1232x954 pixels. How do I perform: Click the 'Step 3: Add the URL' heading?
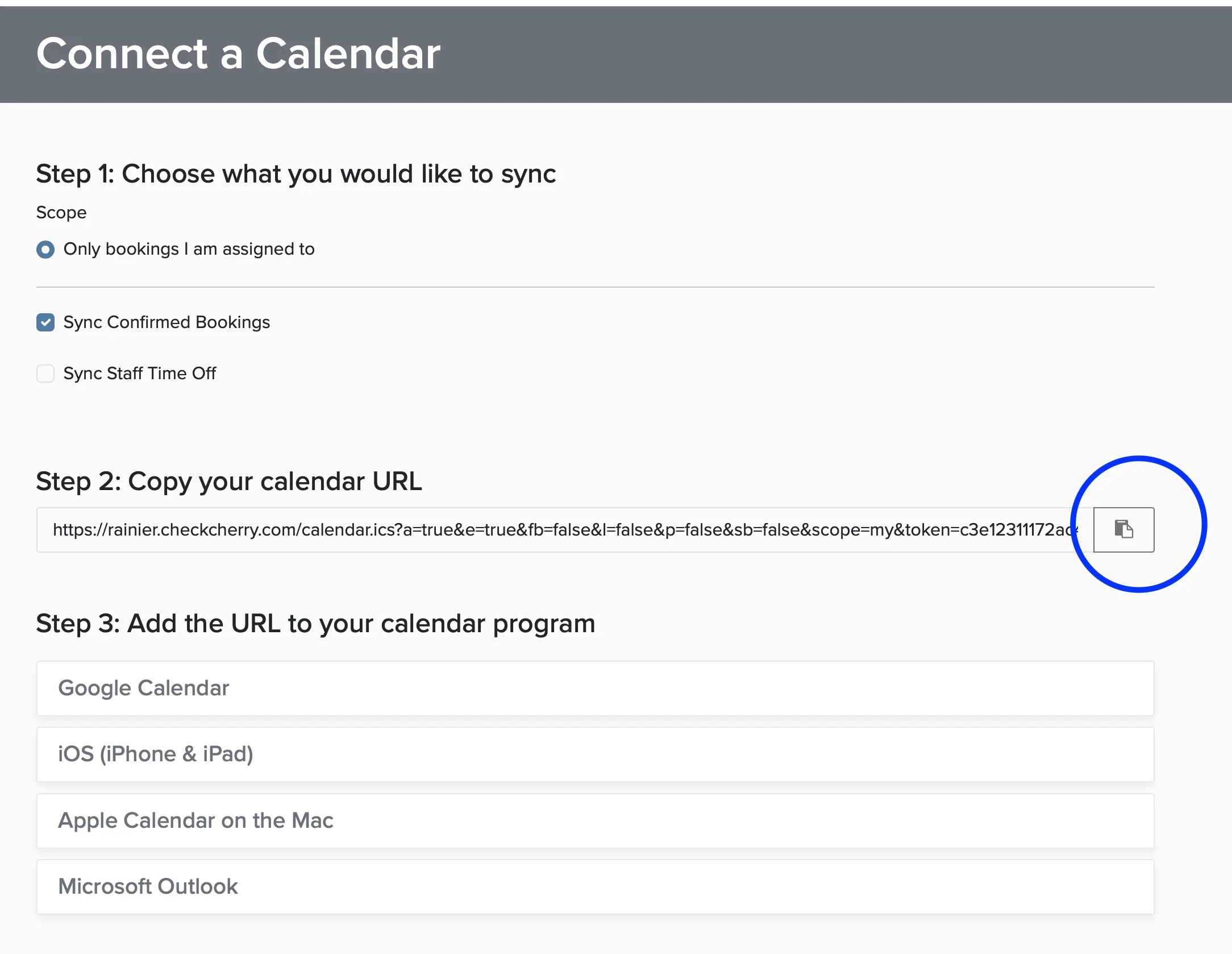pos(316,624)
